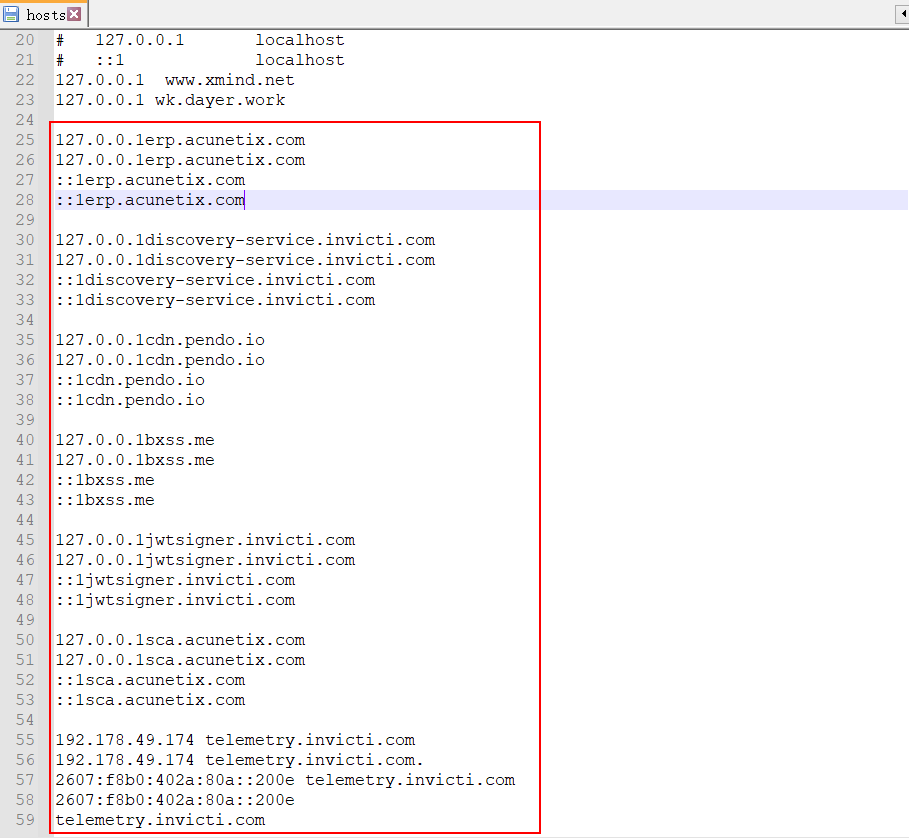Place cursor on 'www.xmind.net' entry

[x=230, y=80]
